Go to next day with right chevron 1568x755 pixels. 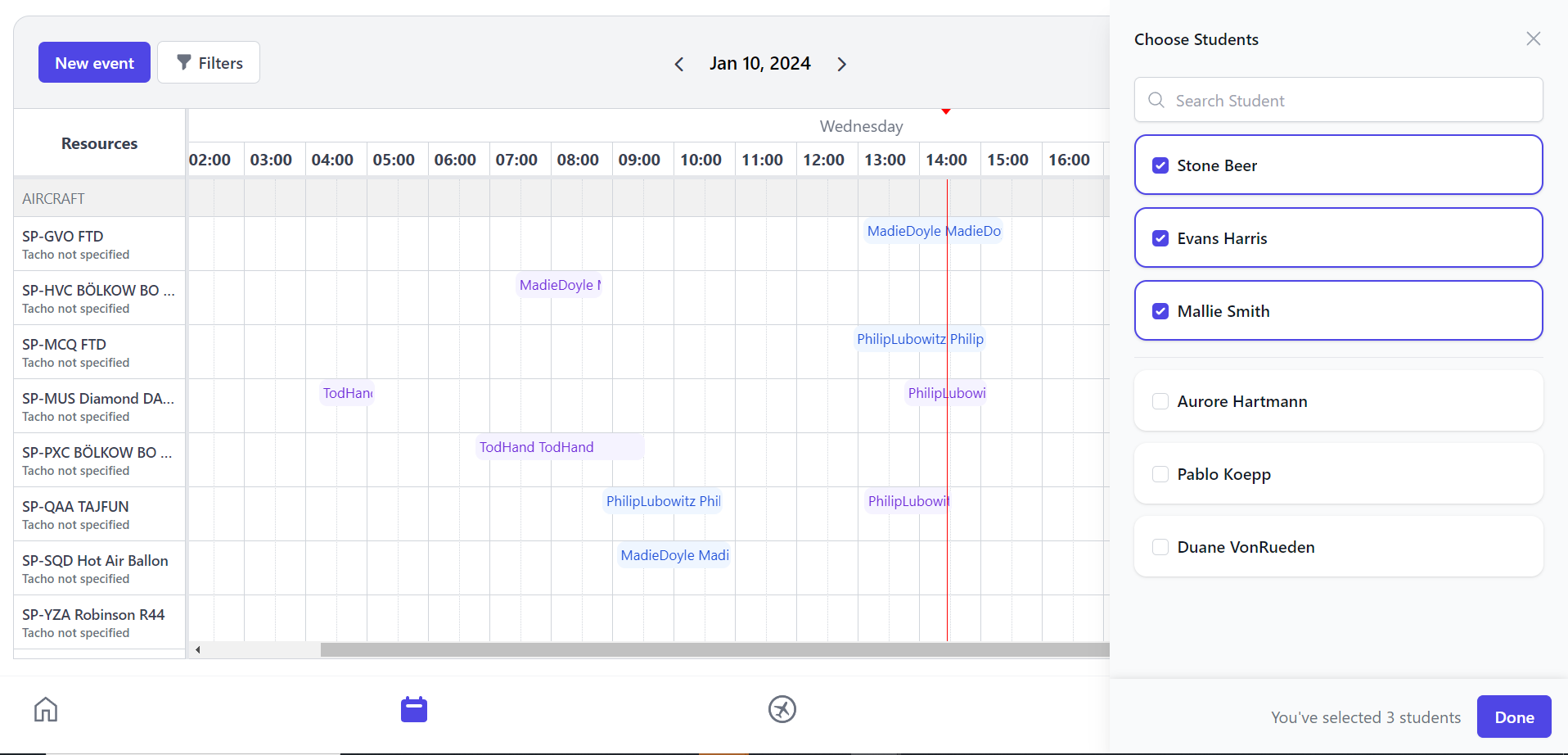pos(841,64)
